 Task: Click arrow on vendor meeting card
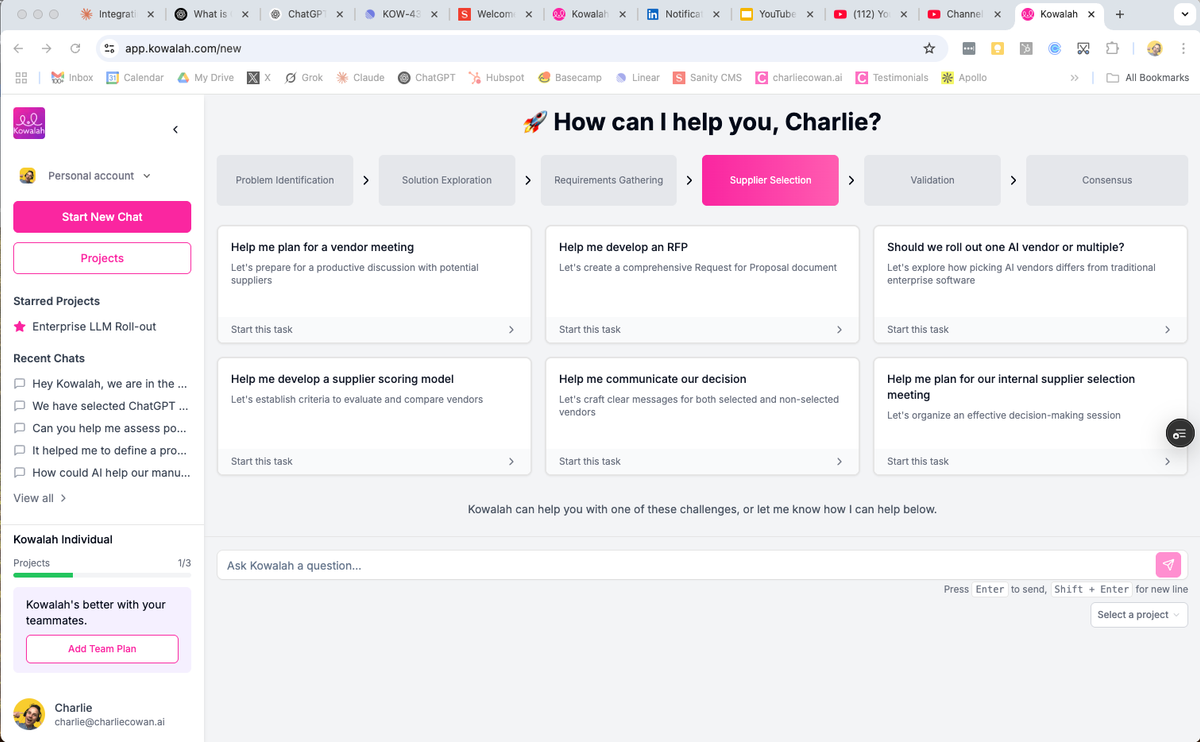point(511,329)
